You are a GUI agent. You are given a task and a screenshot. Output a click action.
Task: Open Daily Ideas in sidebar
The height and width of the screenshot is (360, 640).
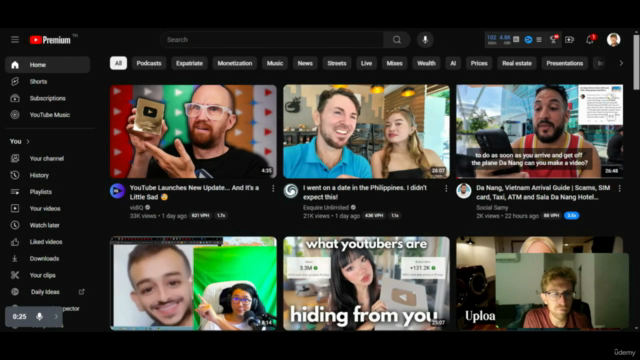point(48,292)
